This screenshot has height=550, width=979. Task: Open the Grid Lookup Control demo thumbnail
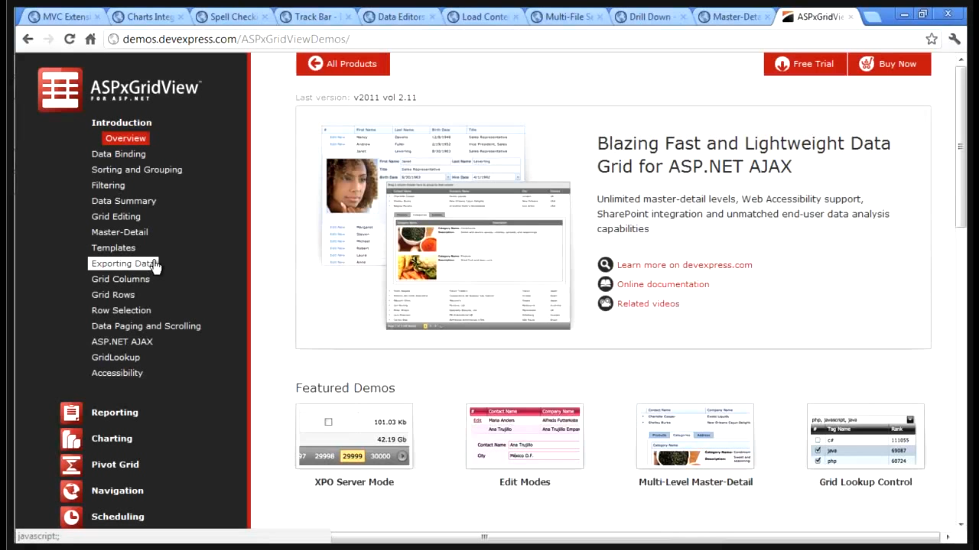(x=865, y=436)
